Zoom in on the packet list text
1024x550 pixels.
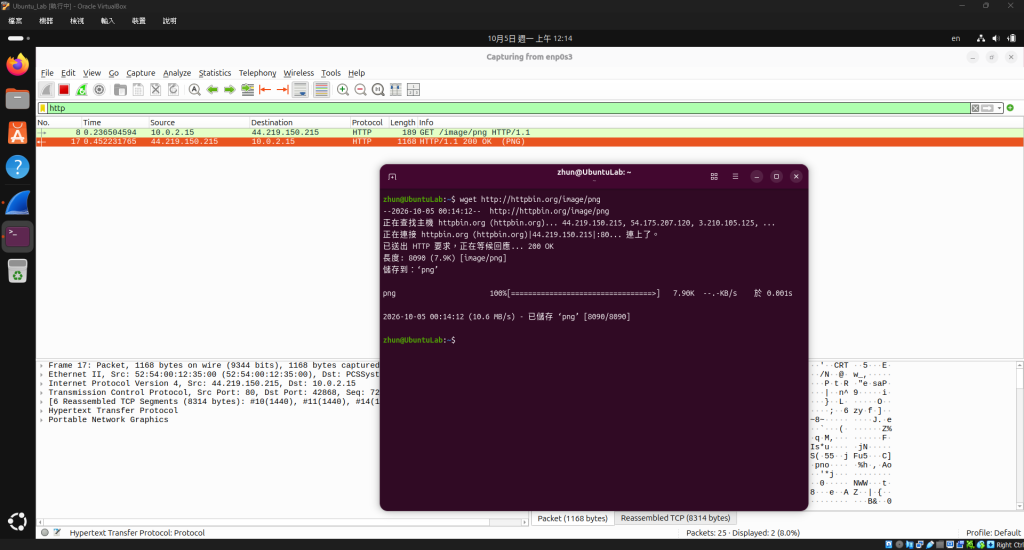342,89
